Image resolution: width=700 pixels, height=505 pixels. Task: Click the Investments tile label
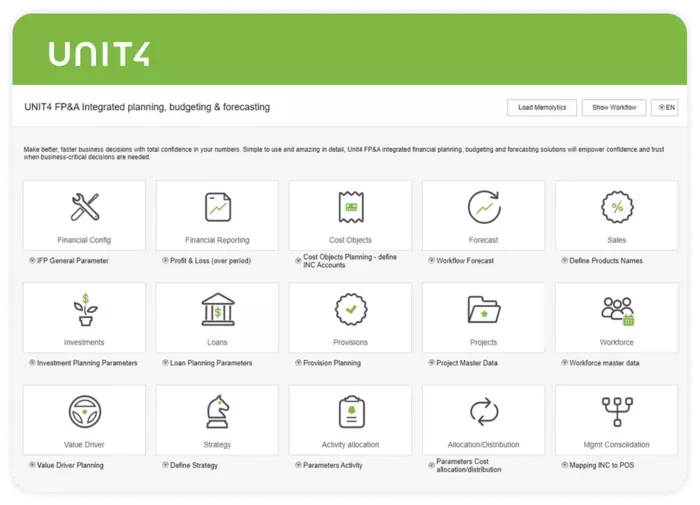tap(84, 342)
